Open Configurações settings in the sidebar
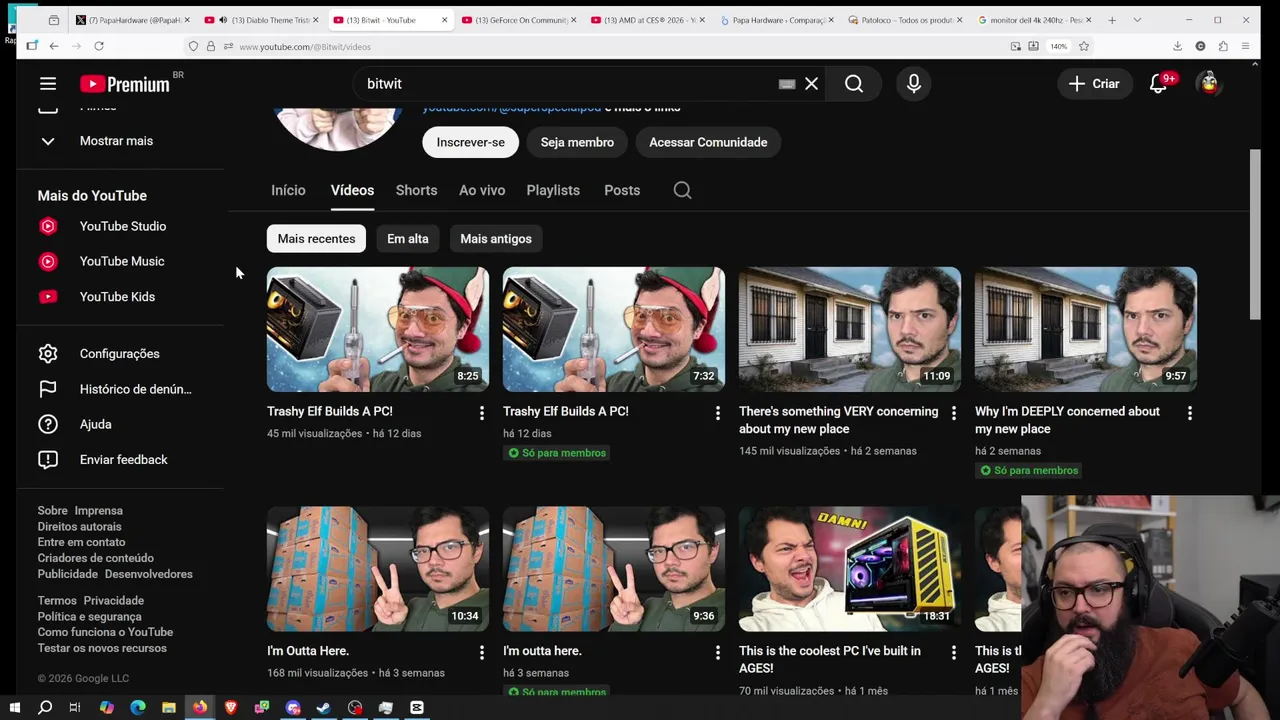Image resolution: width=1280 pixels, height=720 pixels. (120, 354)
